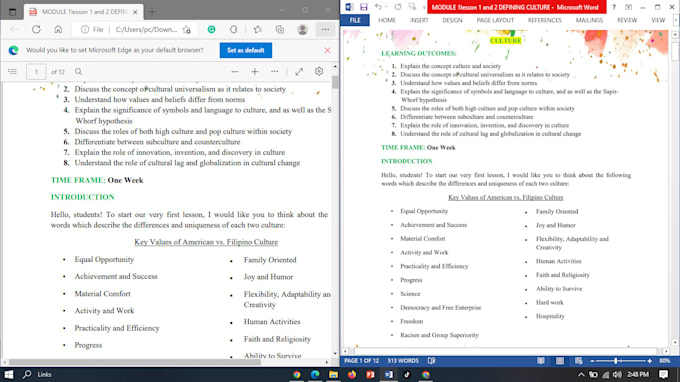The image size is (680, 382).
Task: Open Word proofing status icon
Action: [432, 361]
